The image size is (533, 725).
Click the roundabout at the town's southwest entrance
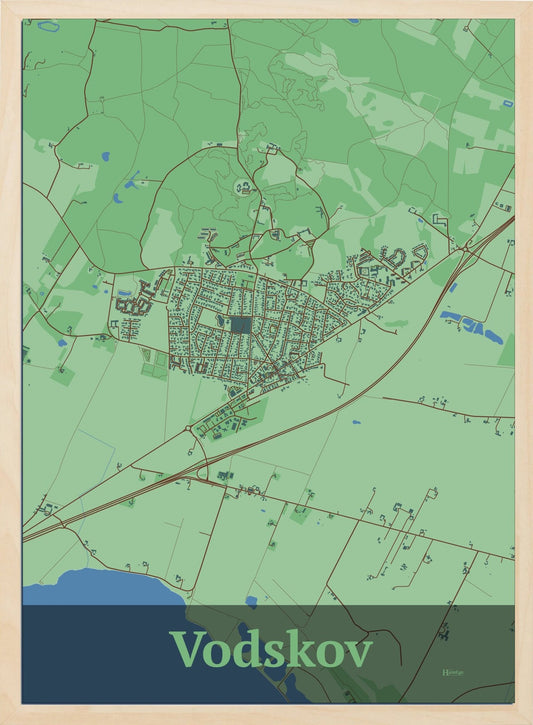(x=188, y=429)
